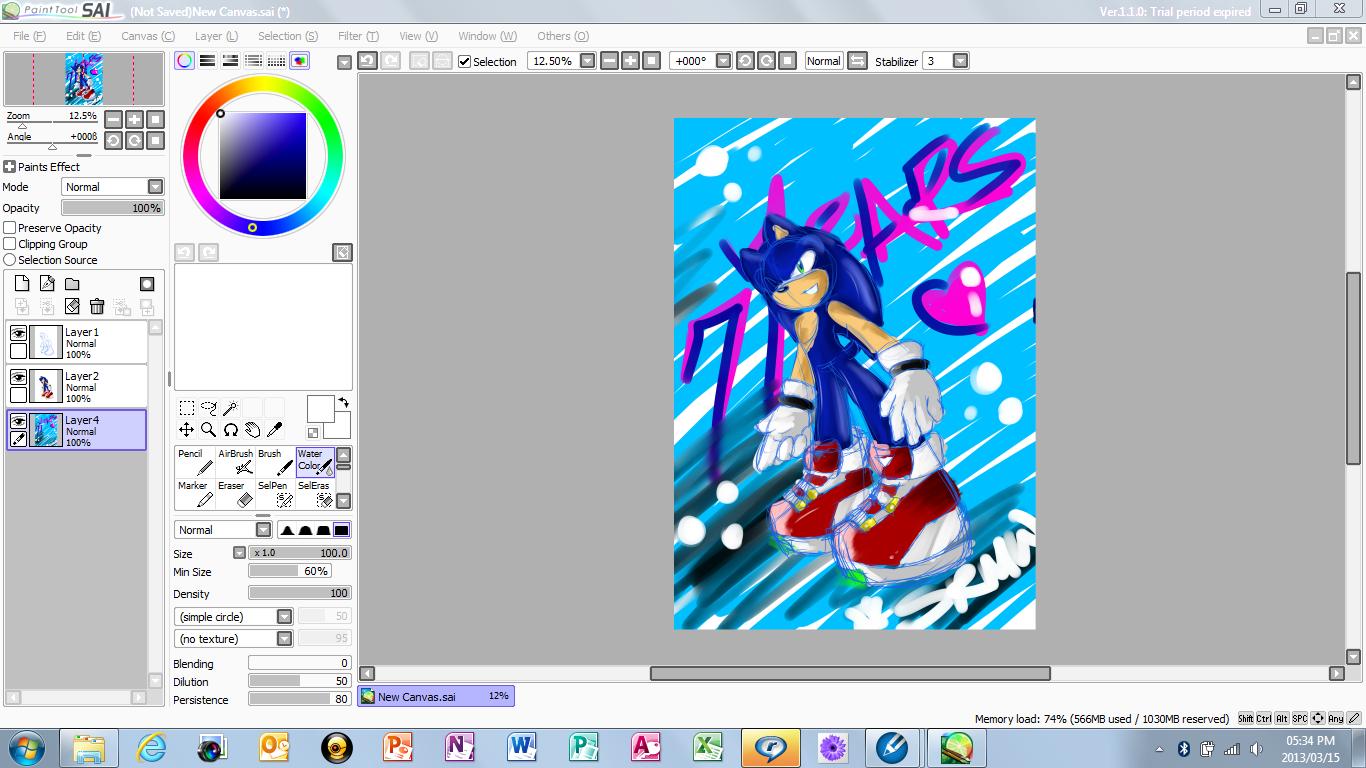Open Microsoft Word from the taskbar
Image resolution: width=1366 pixels, height=768 pixels.
[x=522, y=748]
